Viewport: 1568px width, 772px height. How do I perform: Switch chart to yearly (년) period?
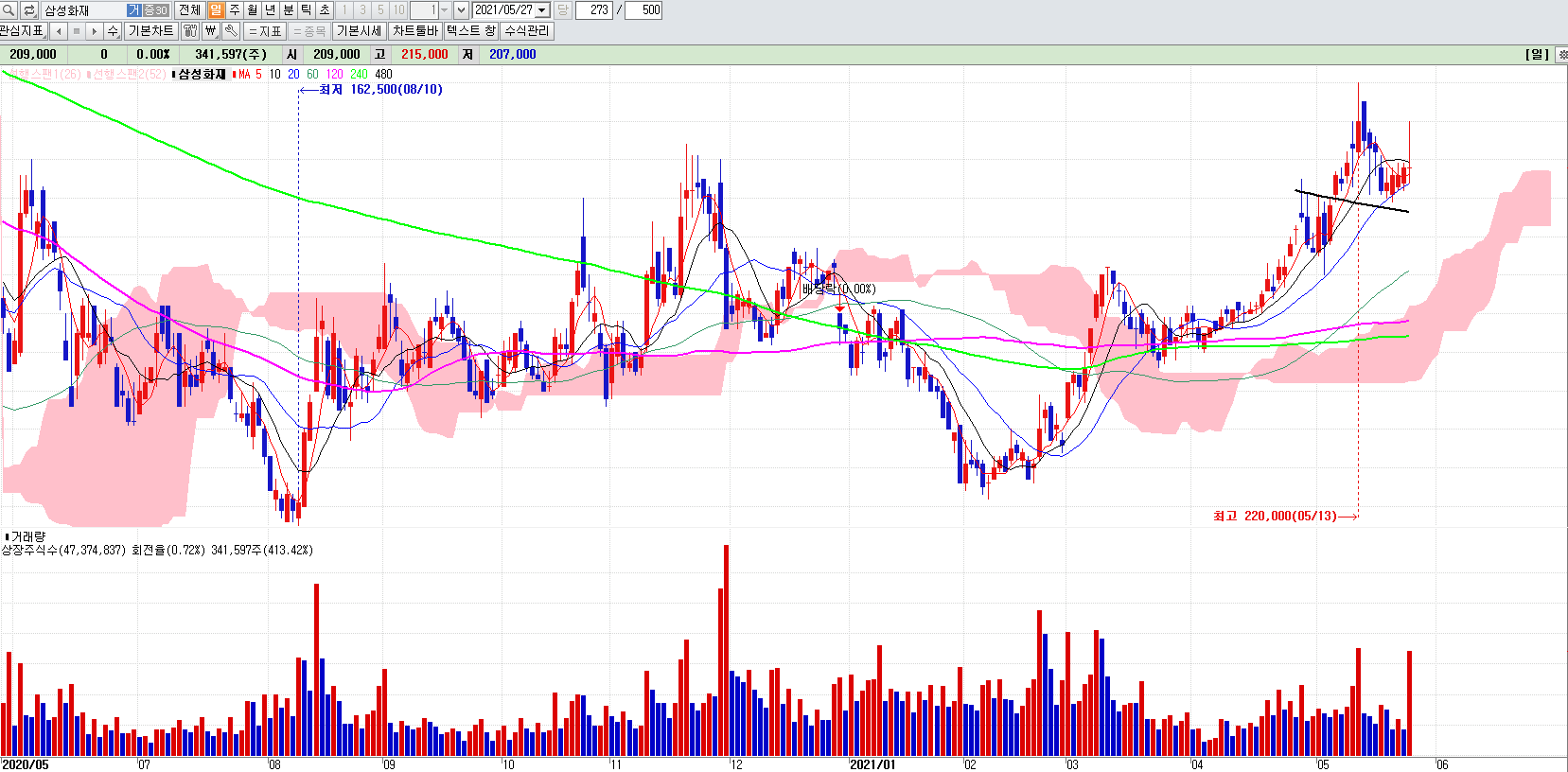(x=270, y=10)
